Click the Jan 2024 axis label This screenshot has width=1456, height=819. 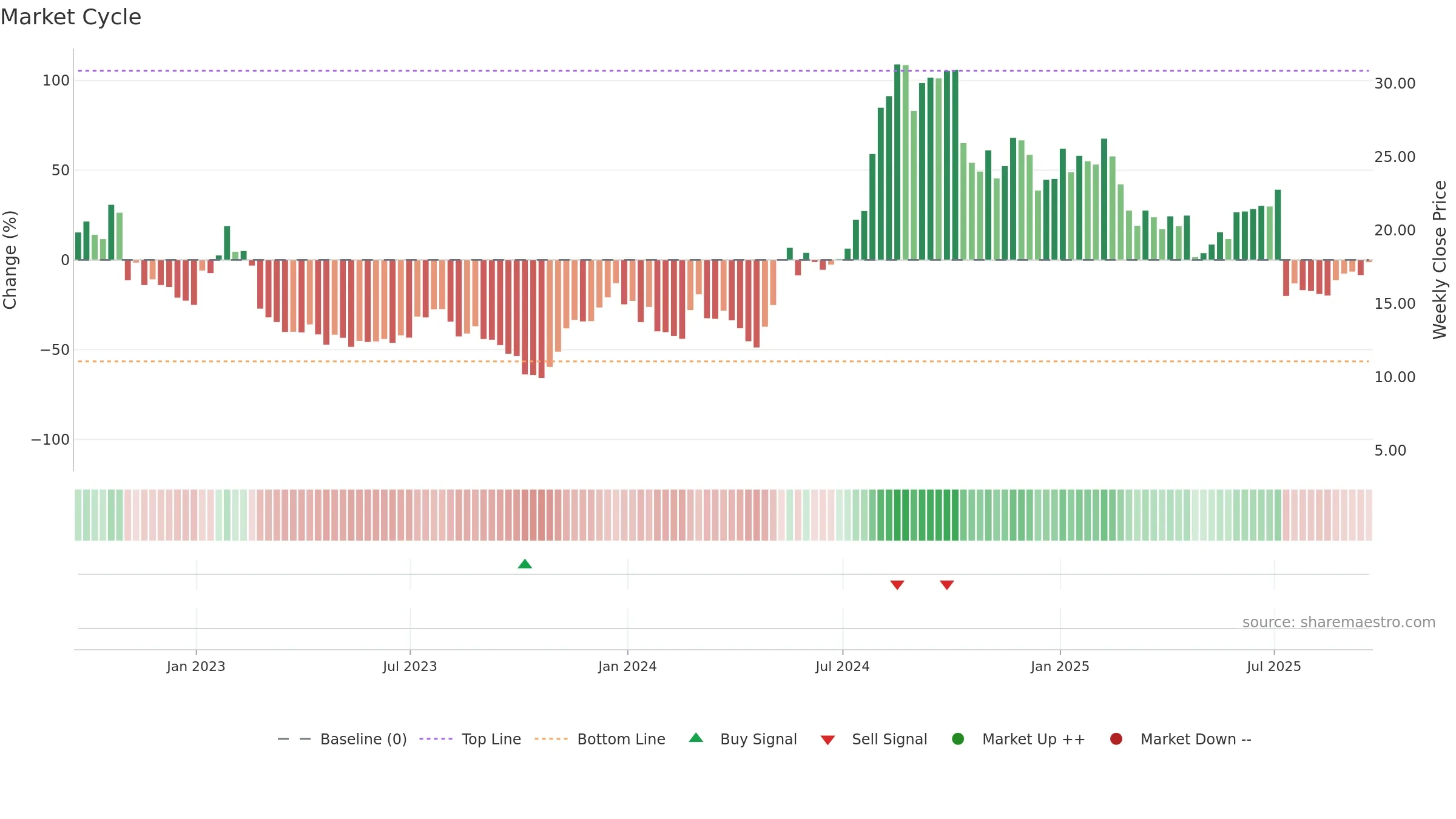[627, 667]
